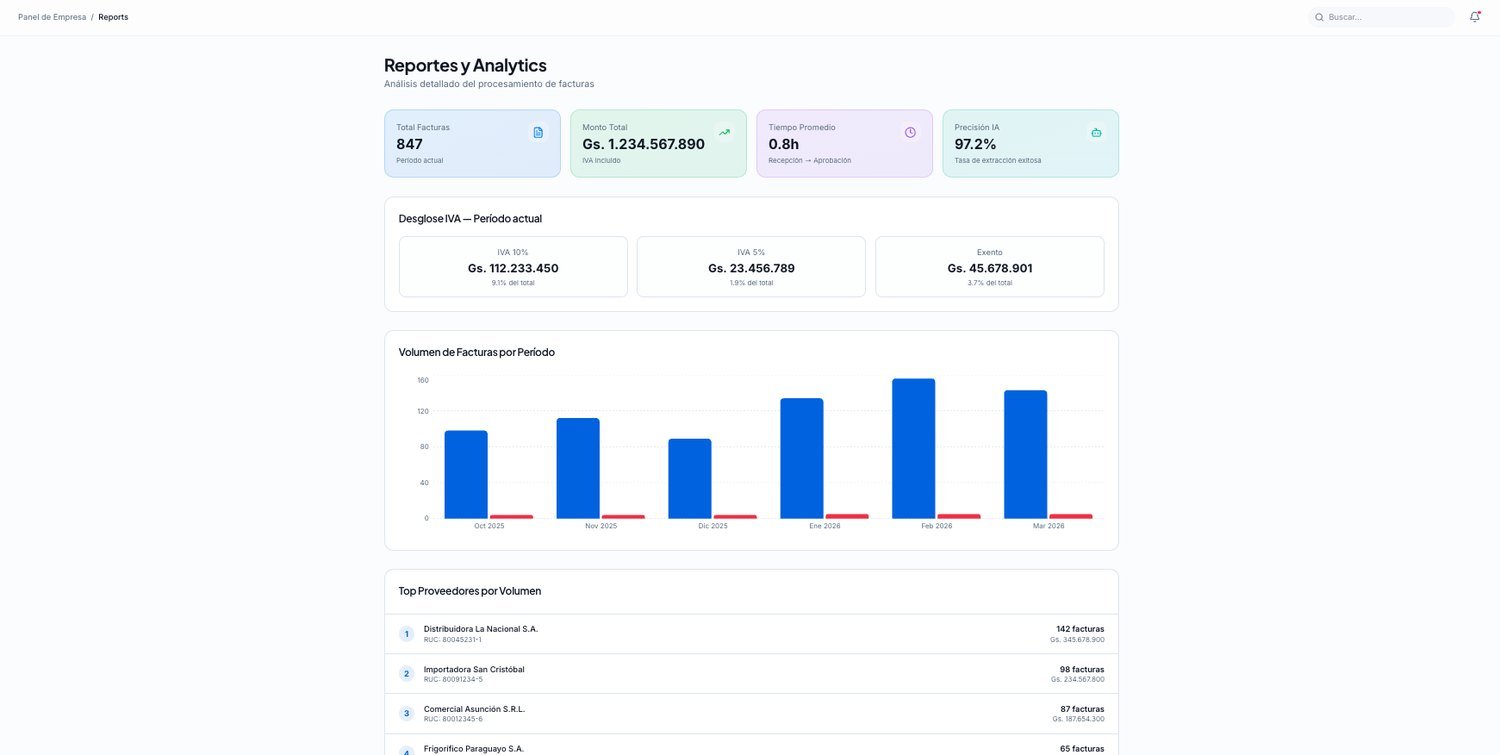Click the blue Mar 2026 bar
1500x755 pixels.
coord(1026,454)
